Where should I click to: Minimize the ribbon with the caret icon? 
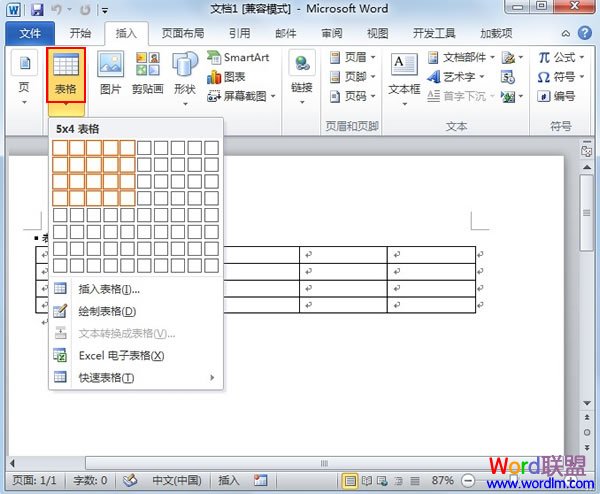(565, 34)
